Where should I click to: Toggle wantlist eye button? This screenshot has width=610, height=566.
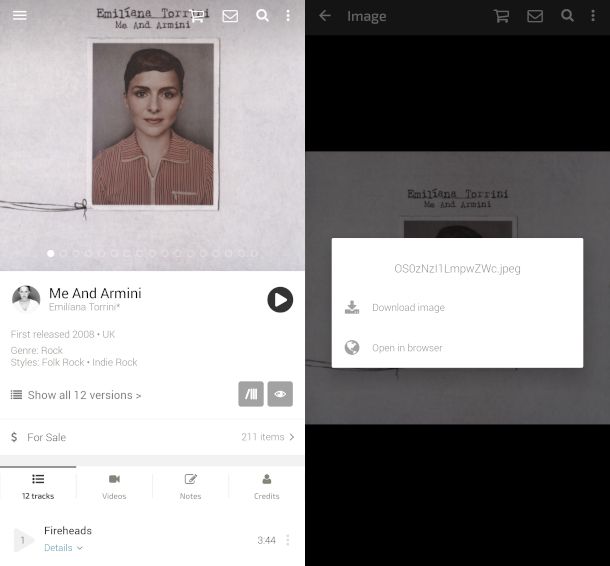pyautogui.click(x=280, y=394)
